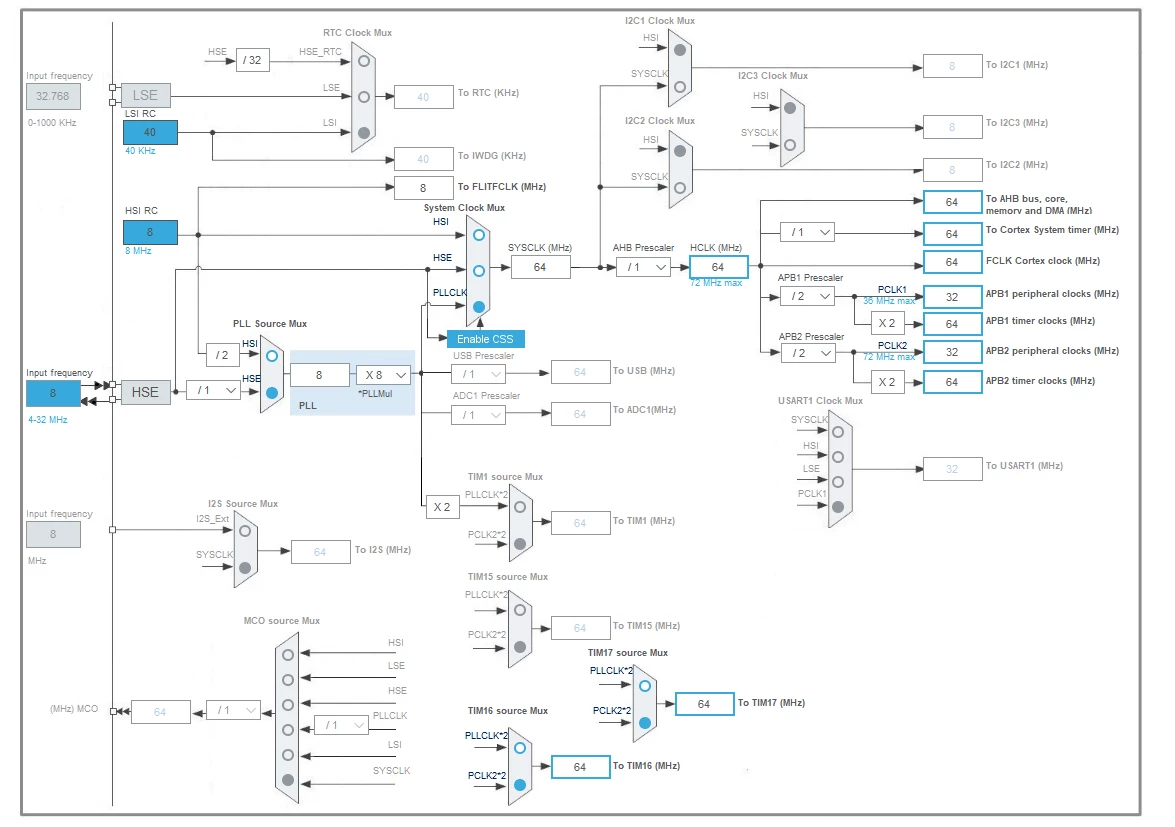Select PLLCLK*2 in TIM1 source Mux
1175x827 pixels.
click(520, 507)
